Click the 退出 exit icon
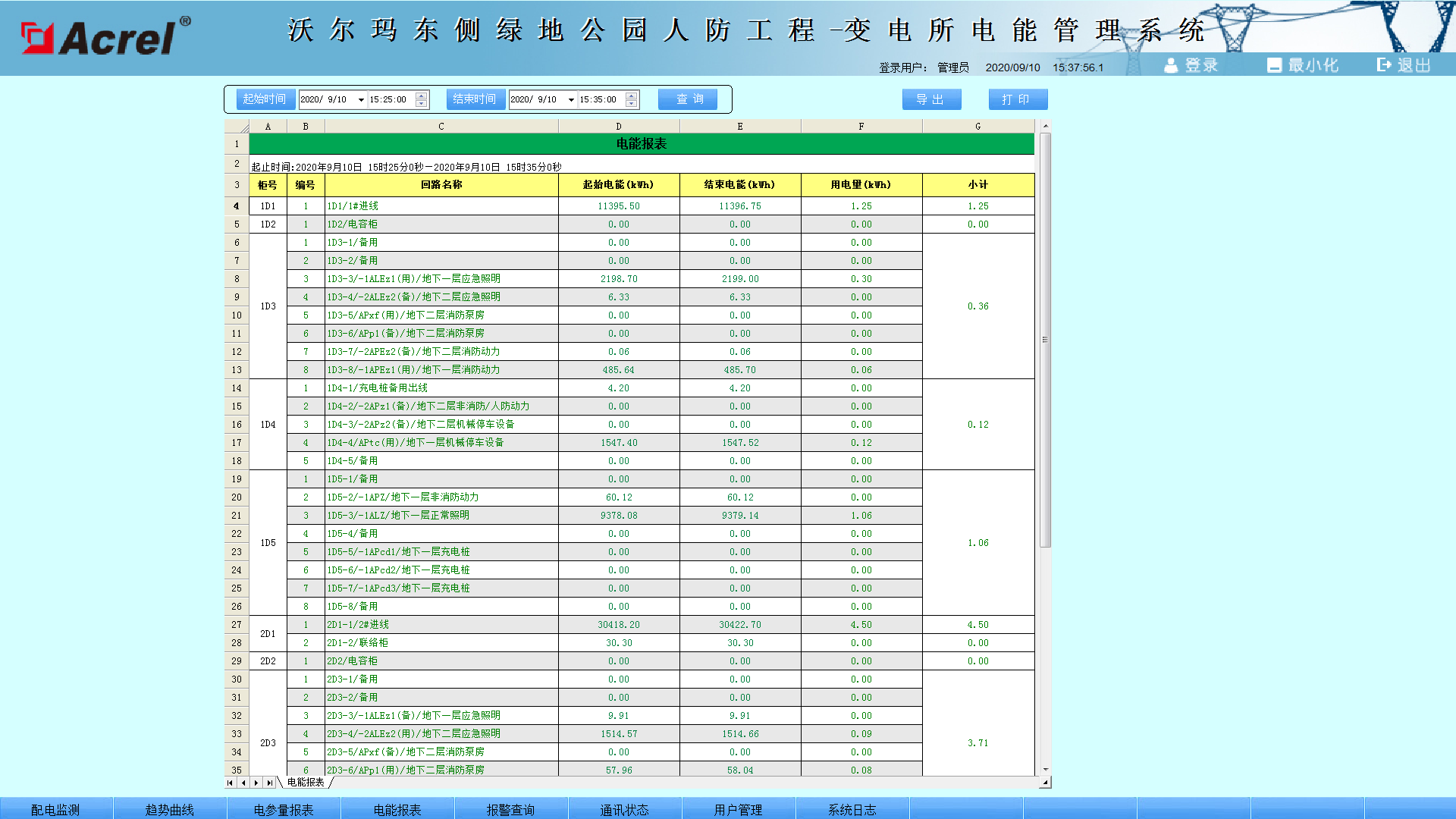 click(1383, 65)
